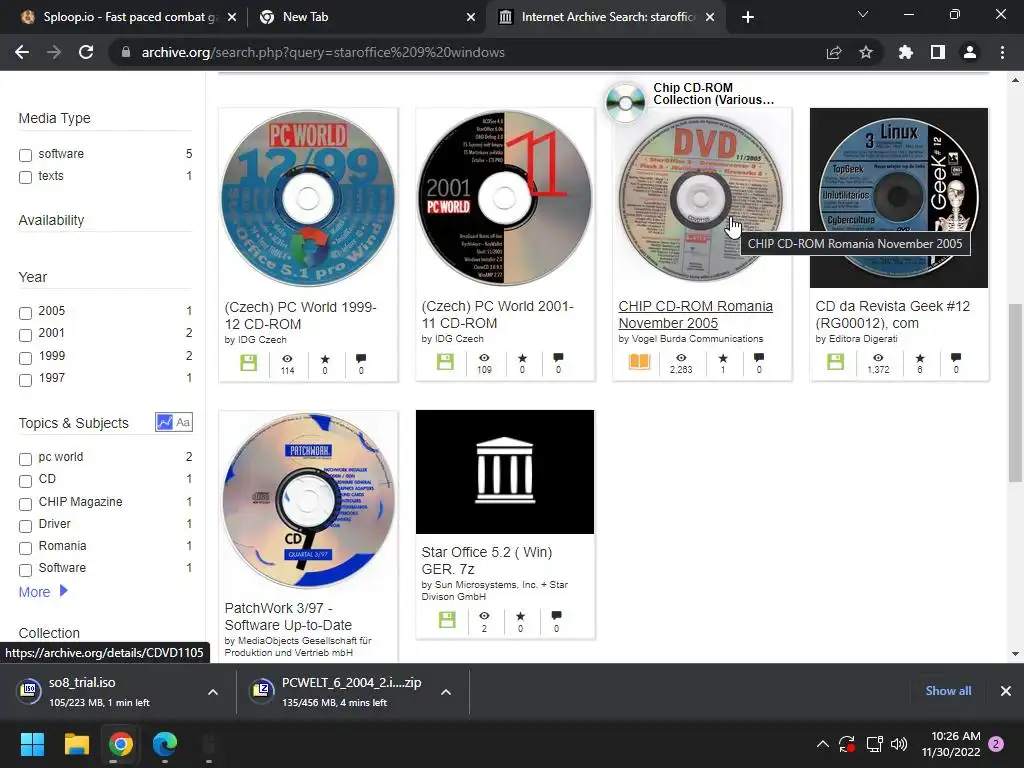
Task: Check the 1997 year filter
Action: click(x=25, y=380)
